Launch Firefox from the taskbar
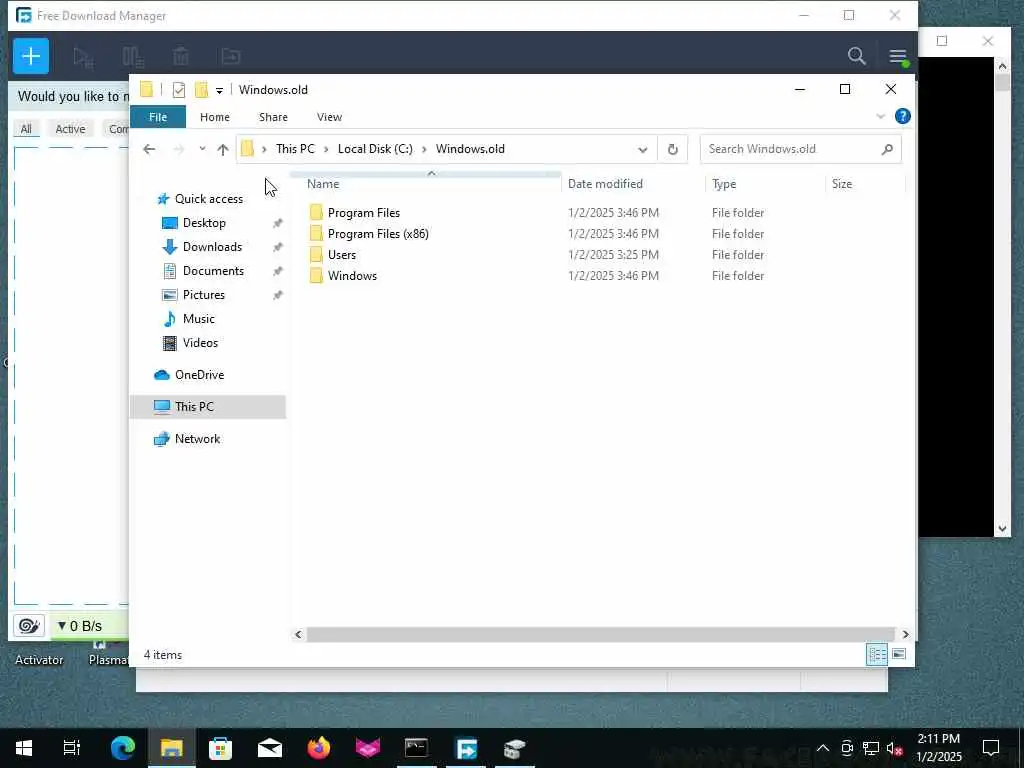The image size is (1024, 768). point(319,748)
